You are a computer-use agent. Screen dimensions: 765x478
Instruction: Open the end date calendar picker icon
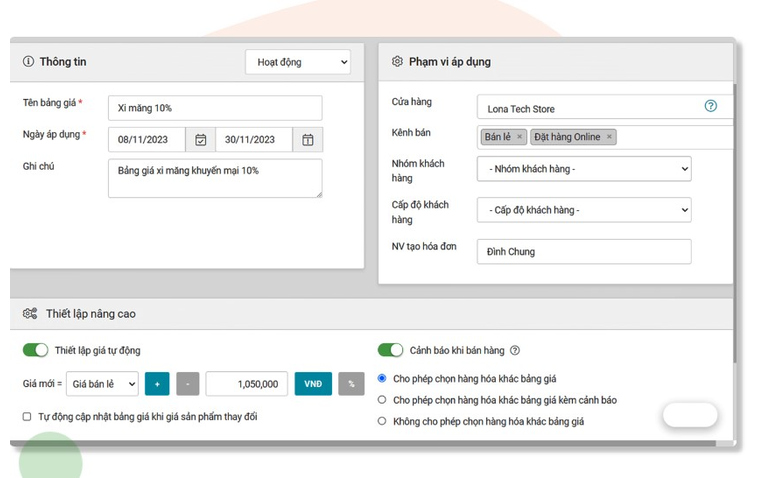[307, 140]
